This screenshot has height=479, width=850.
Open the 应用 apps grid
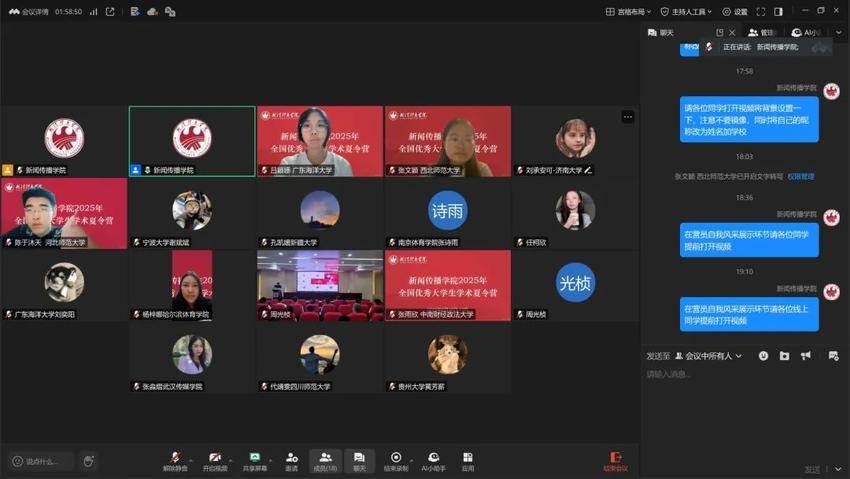click(468, 461)
